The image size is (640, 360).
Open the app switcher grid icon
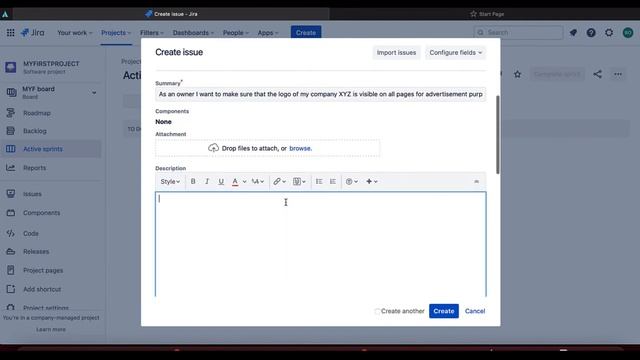(x=11, y=33)
